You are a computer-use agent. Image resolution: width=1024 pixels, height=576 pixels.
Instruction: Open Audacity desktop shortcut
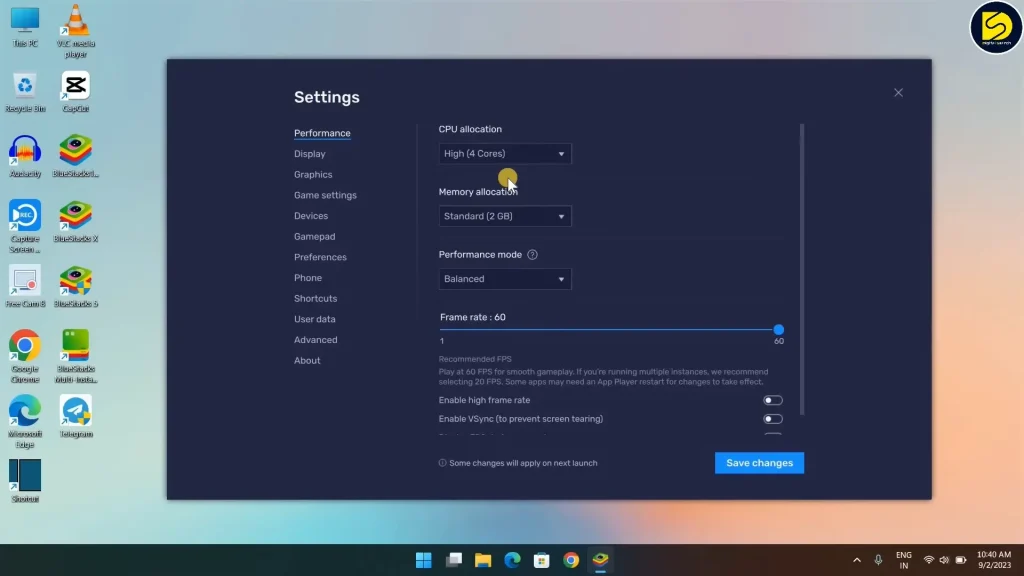[x=25, y=152]
